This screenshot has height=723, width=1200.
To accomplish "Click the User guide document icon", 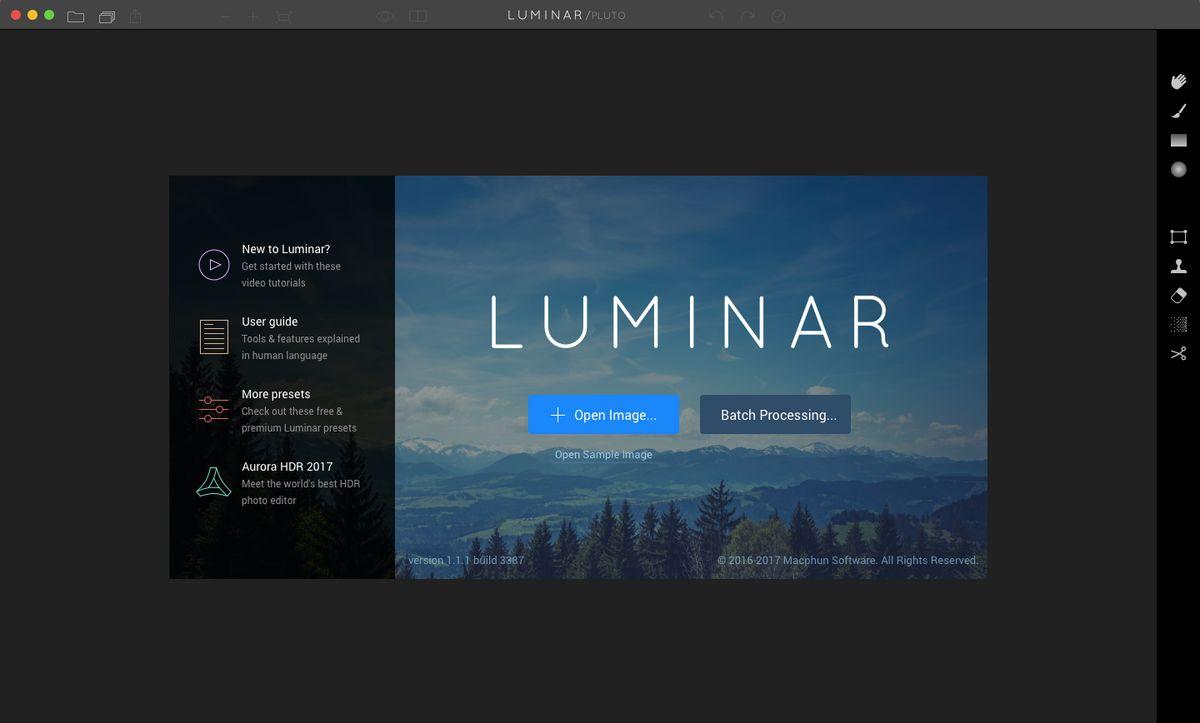I will (x=214, y=337).
